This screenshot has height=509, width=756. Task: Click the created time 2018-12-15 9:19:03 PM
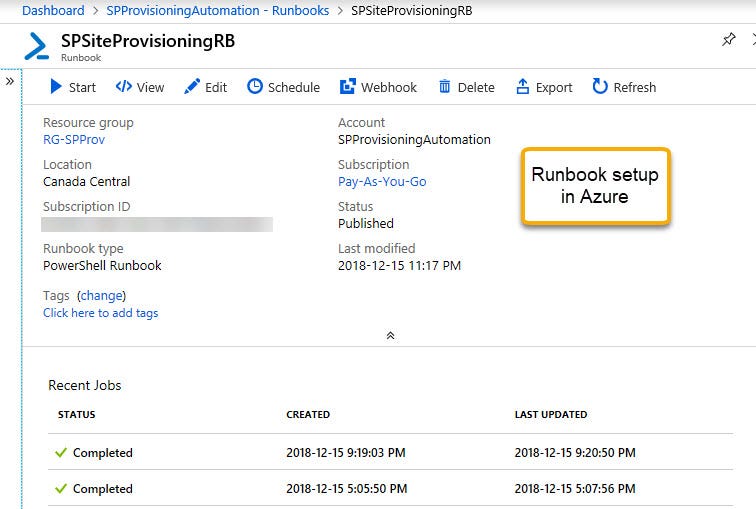click(346, 453)
